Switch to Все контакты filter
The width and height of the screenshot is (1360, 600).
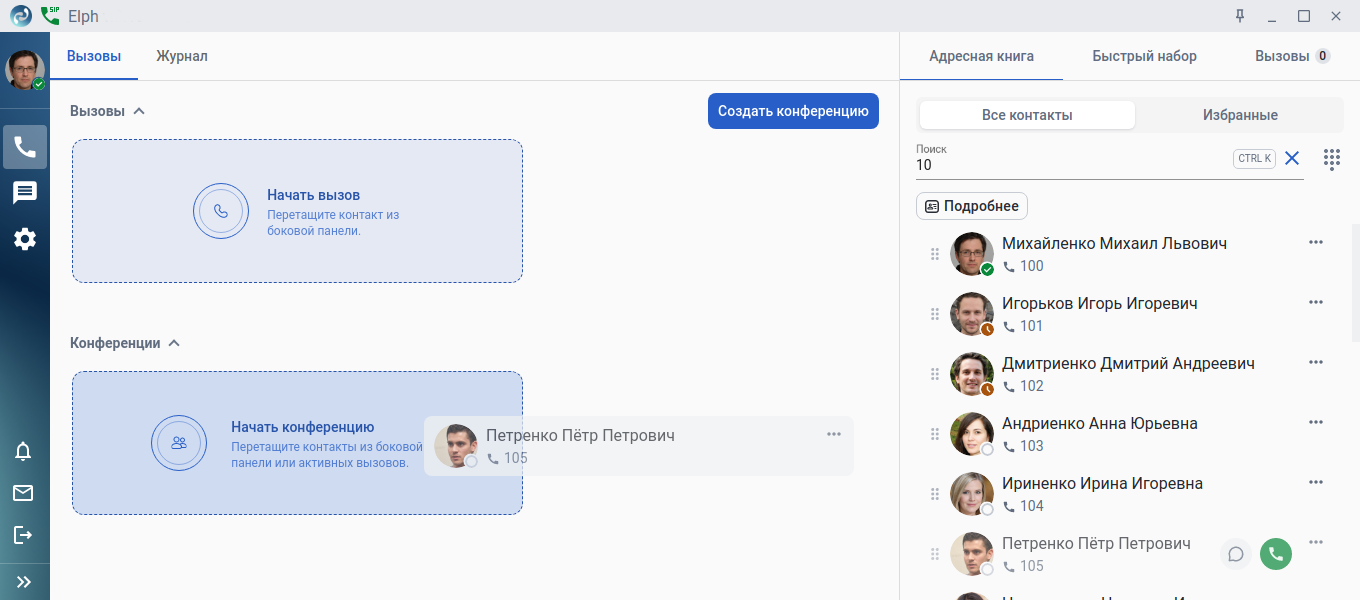(x=1027, y=115)
